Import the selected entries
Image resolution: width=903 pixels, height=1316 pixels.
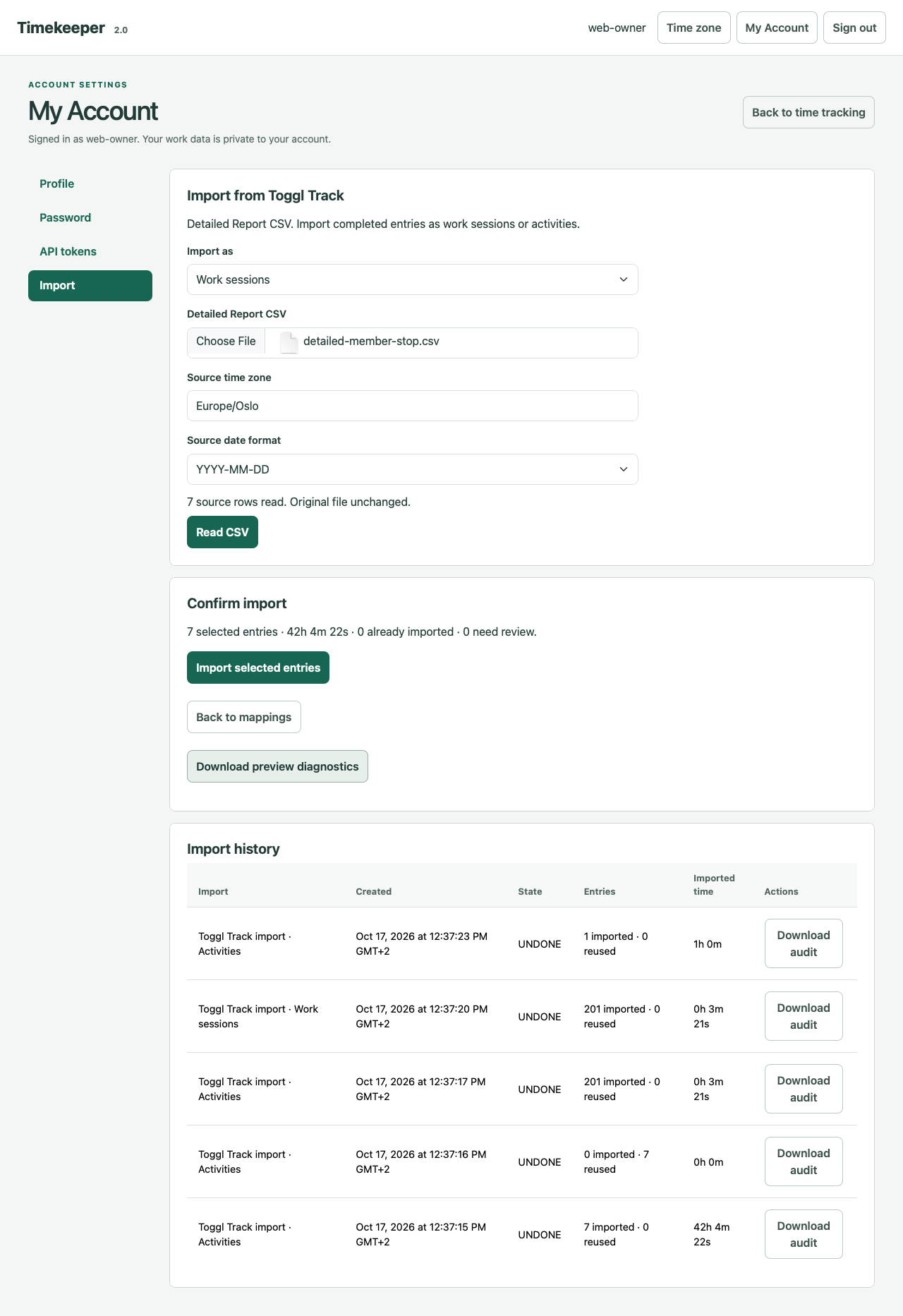click(258, 668)
